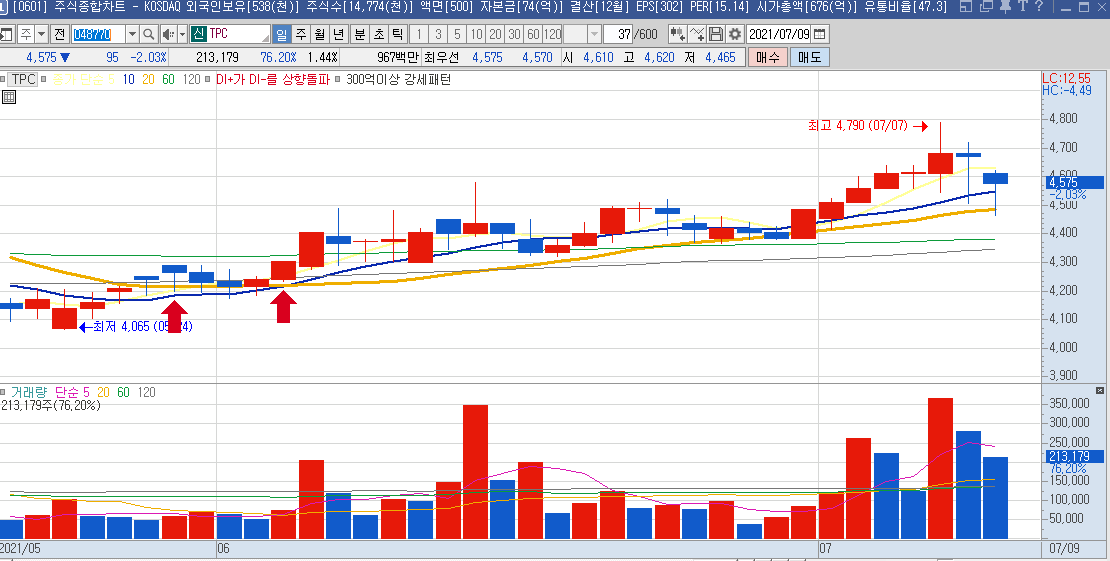Select the 120 interval button

click(553, 34)
